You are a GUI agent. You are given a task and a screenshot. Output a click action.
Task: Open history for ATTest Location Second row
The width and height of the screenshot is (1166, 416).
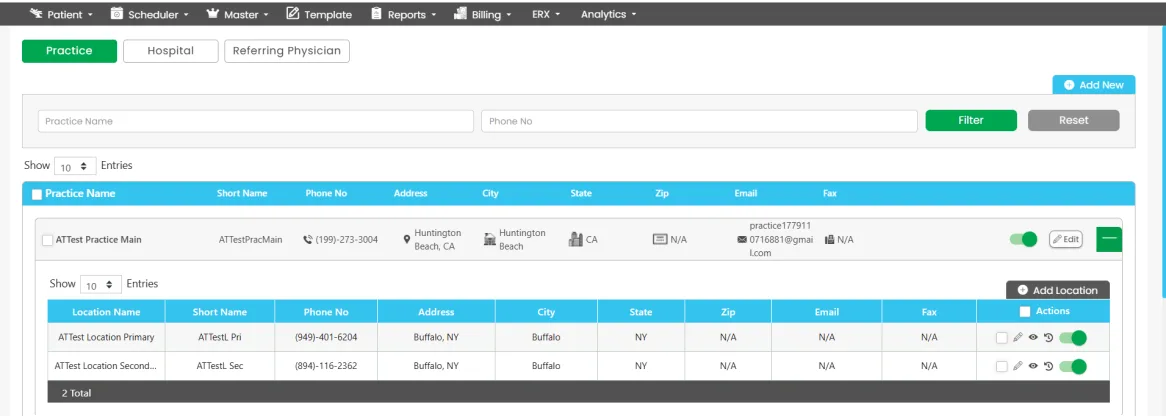point(1049,366)
